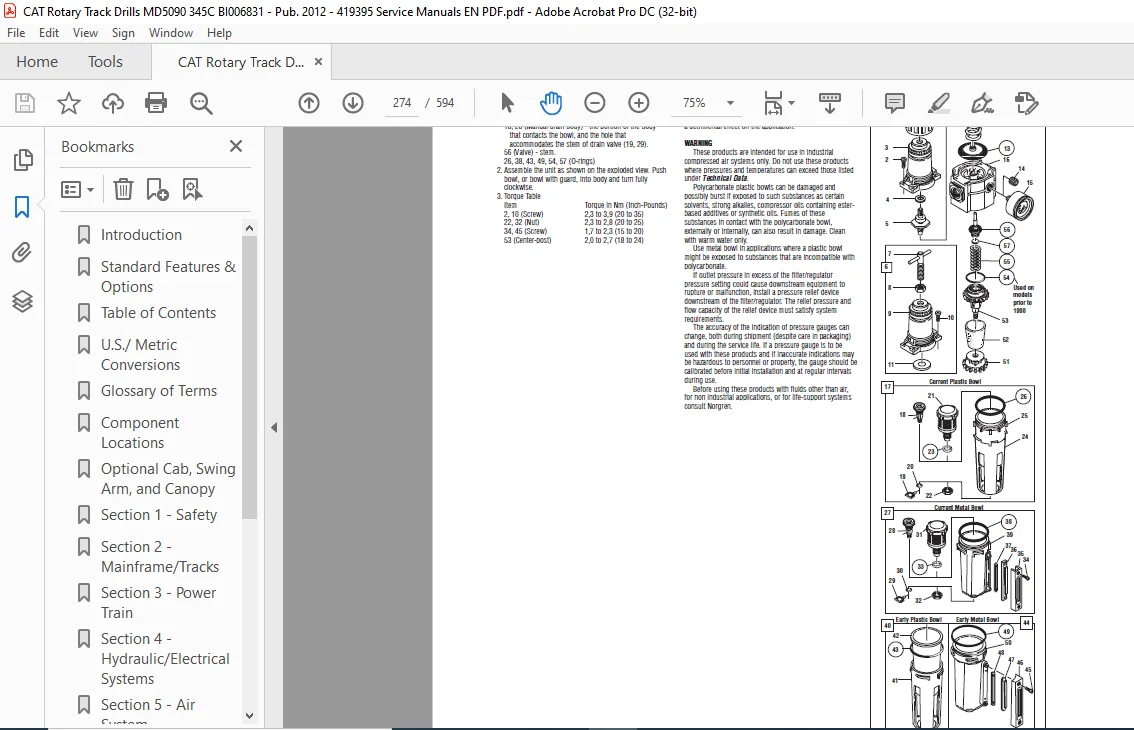Open U.S./ Metric Conversions bookmark
1134x730 pixels.
(x=140, y=355)
